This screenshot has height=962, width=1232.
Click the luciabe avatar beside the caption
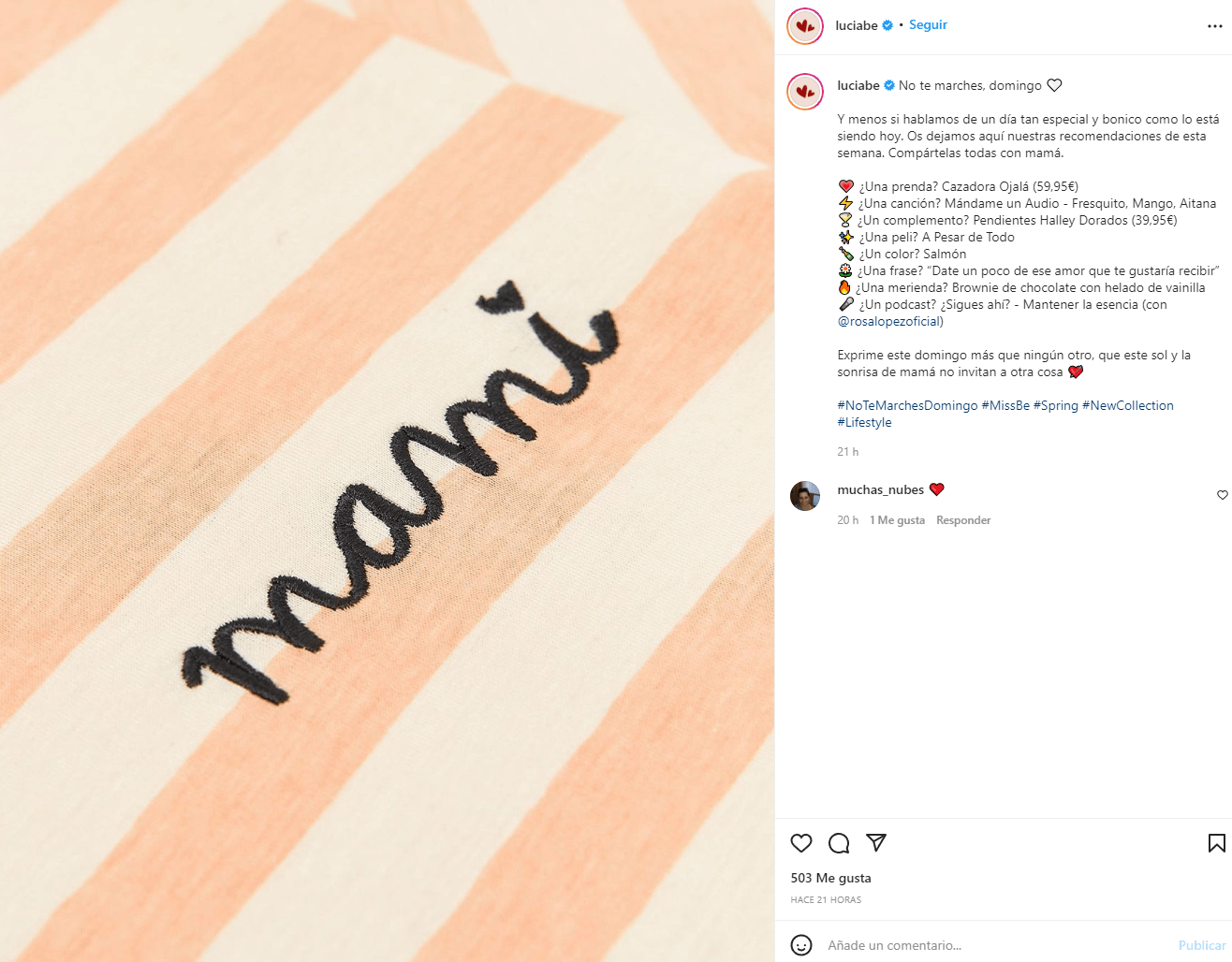805,92
